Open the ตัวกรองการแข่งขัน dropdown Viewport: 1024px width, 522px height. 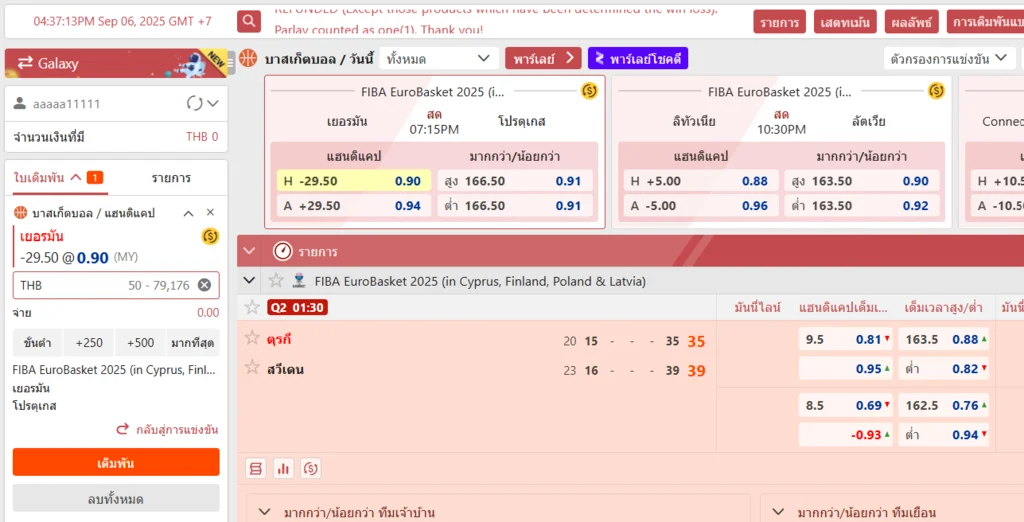coord(949,59)
